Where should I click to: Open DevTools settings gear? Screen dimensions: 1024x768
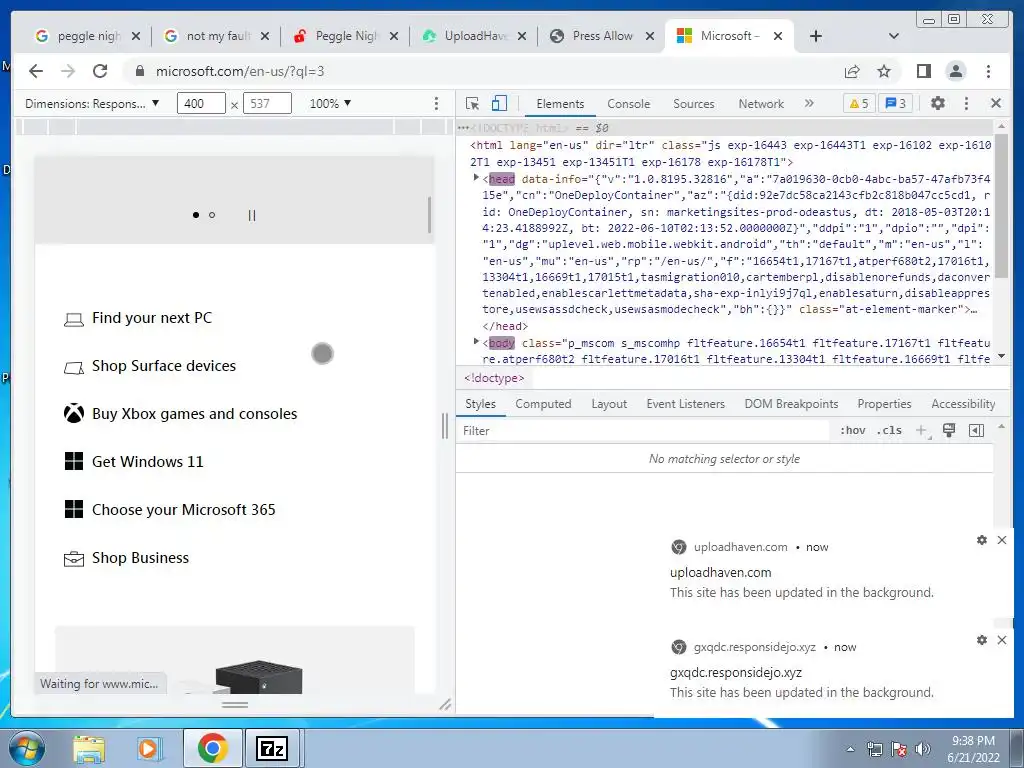tap(938, 103)
